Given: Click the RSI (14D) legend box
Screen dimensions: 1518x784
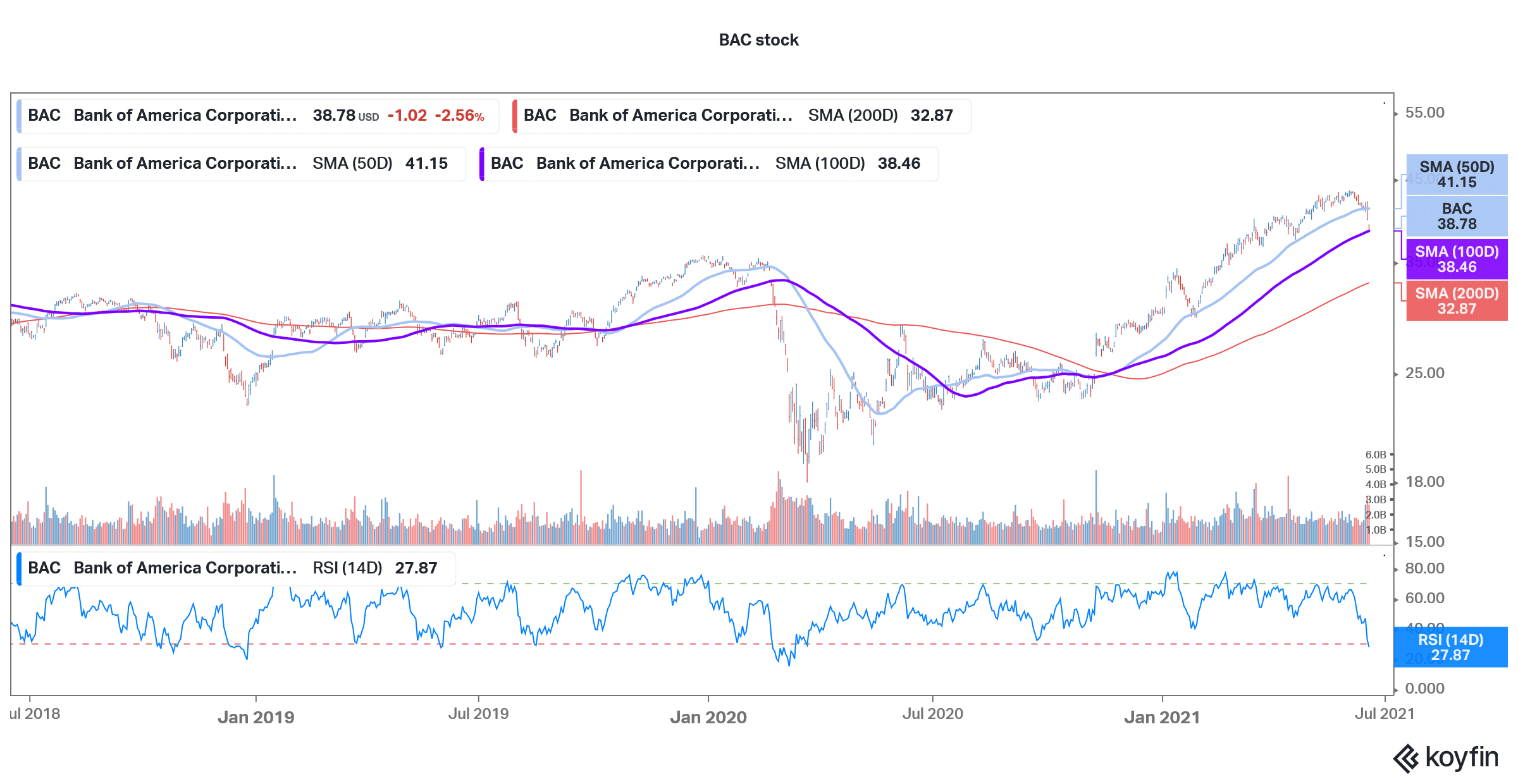Looking at the screenshot, I should coord(236,568).
